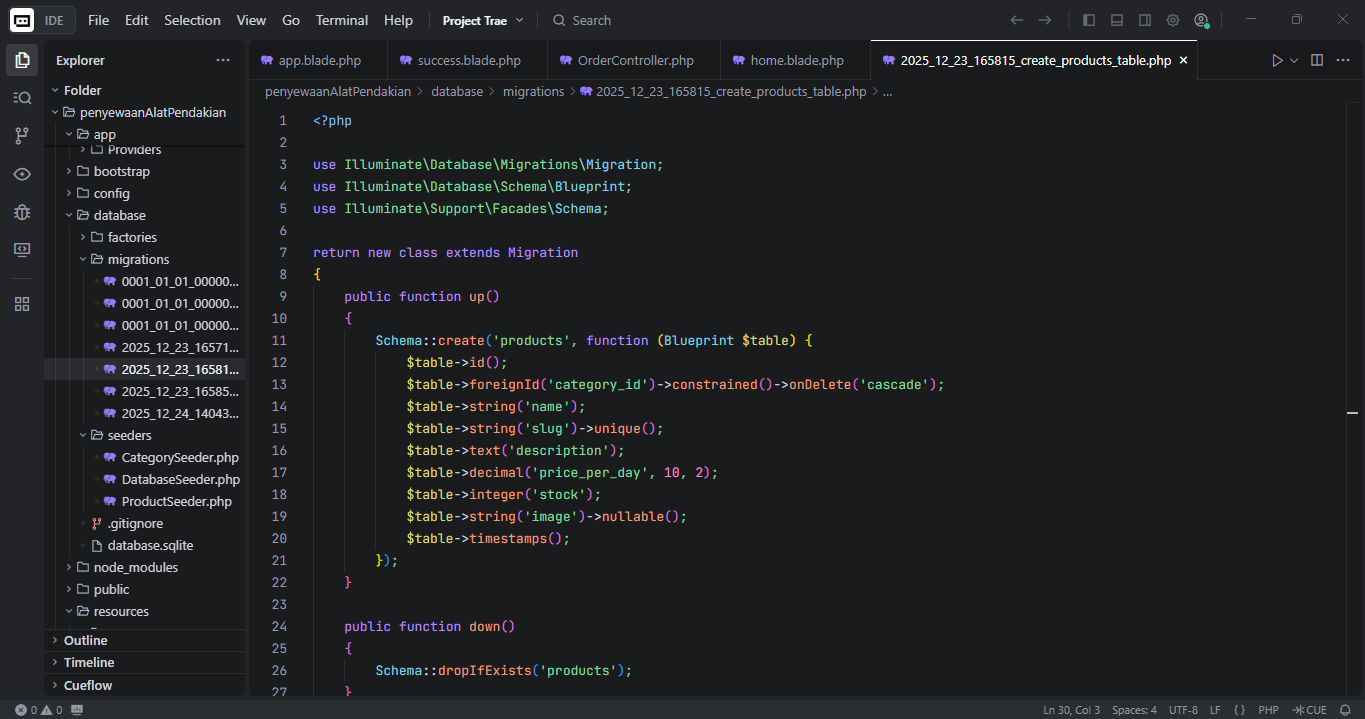This screenshot has width=1365, height=719.
Task: Open the Run and Debug view
Action: pyautogui.click(x=22, y=212)
